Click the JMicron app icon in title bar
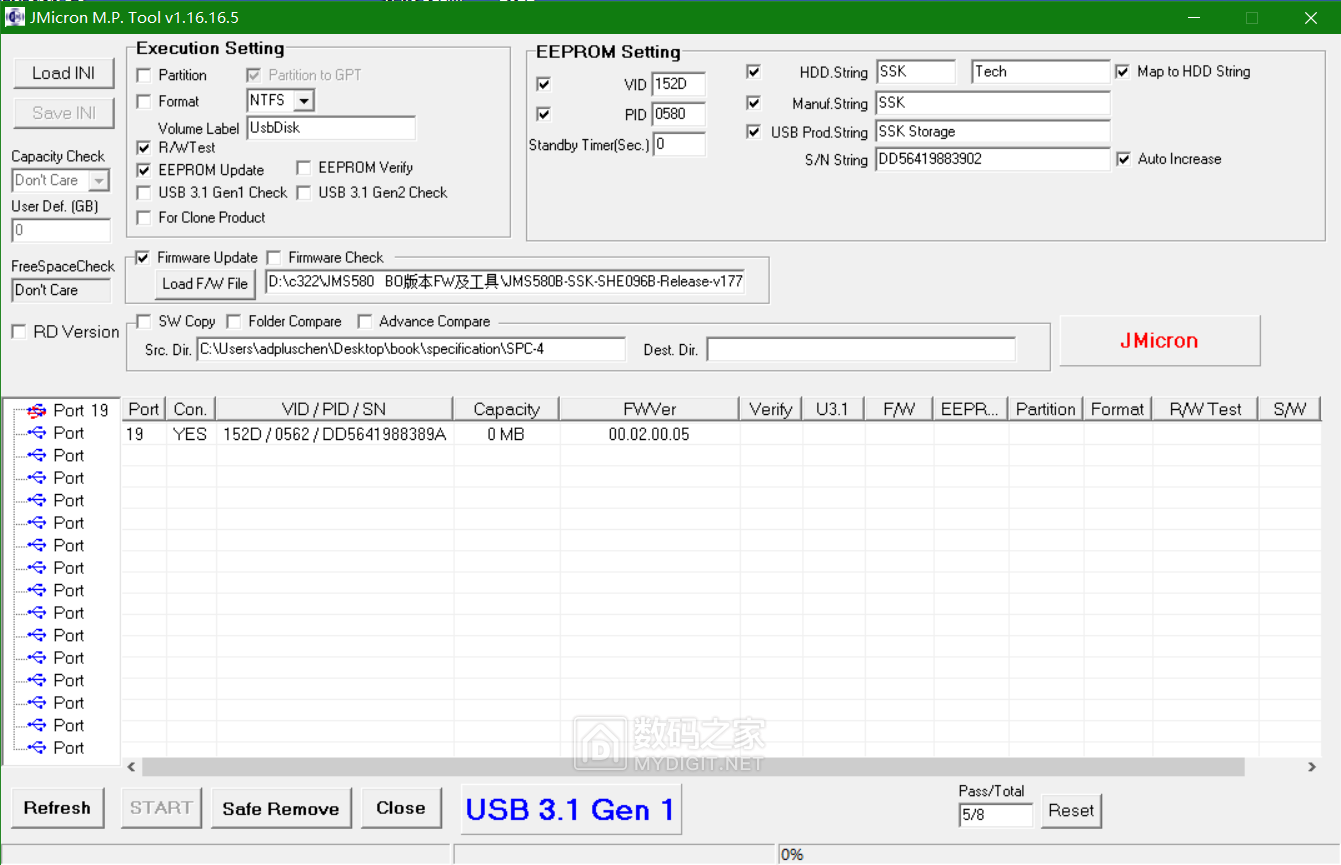Viewport: 1341px width, 865px height. pos(16,17)
